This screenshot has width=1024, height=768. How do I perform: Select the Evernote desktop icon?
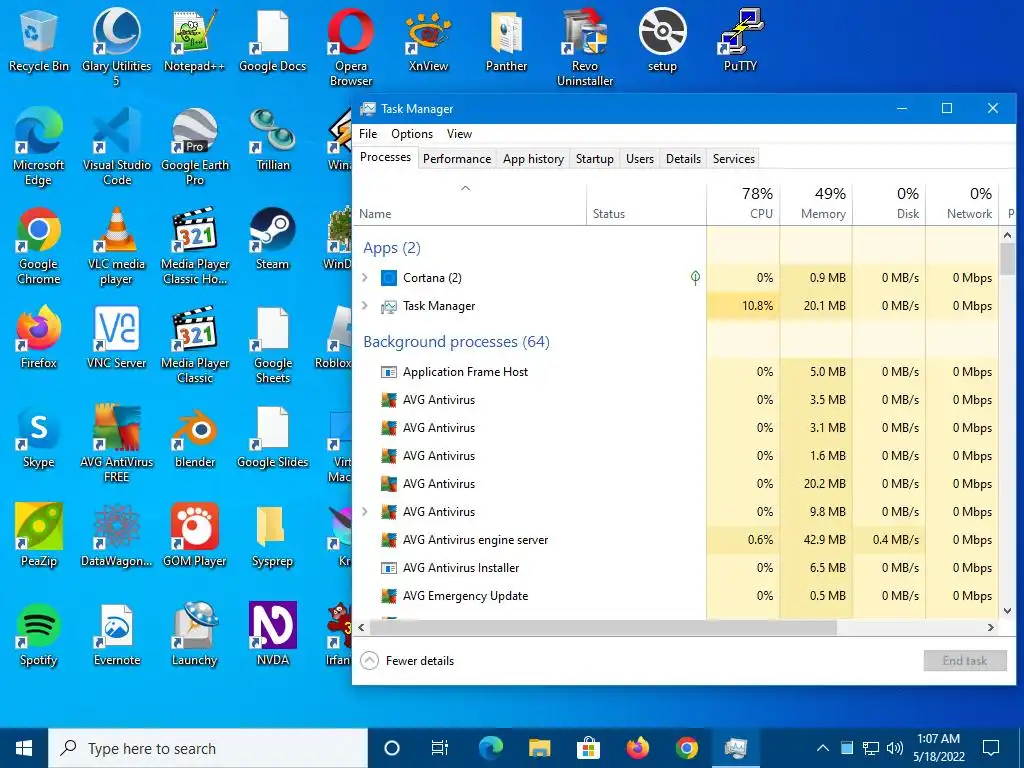pos(116,635)
